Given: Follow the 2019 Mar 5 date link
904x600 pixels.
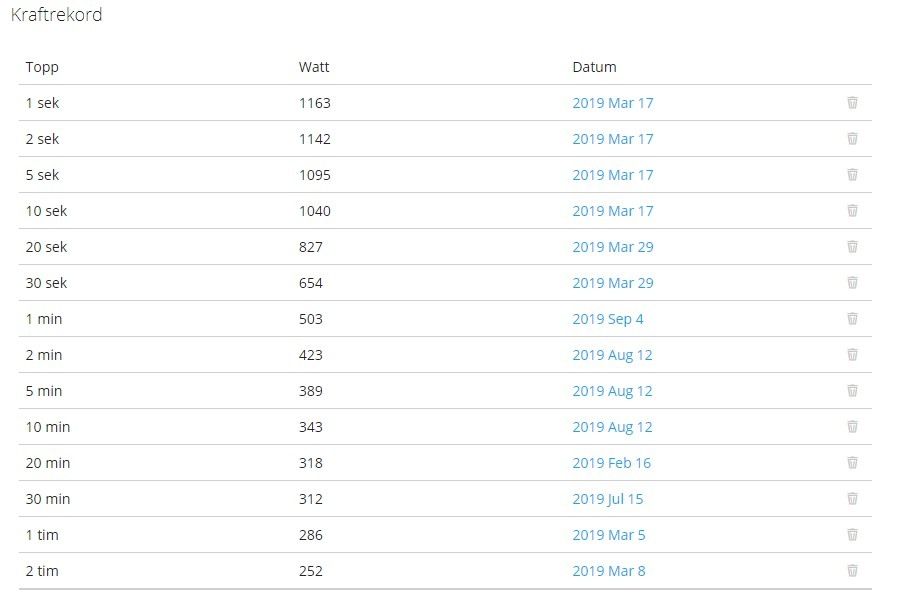Looking at the screenshot, I should (x=609, y=535).
